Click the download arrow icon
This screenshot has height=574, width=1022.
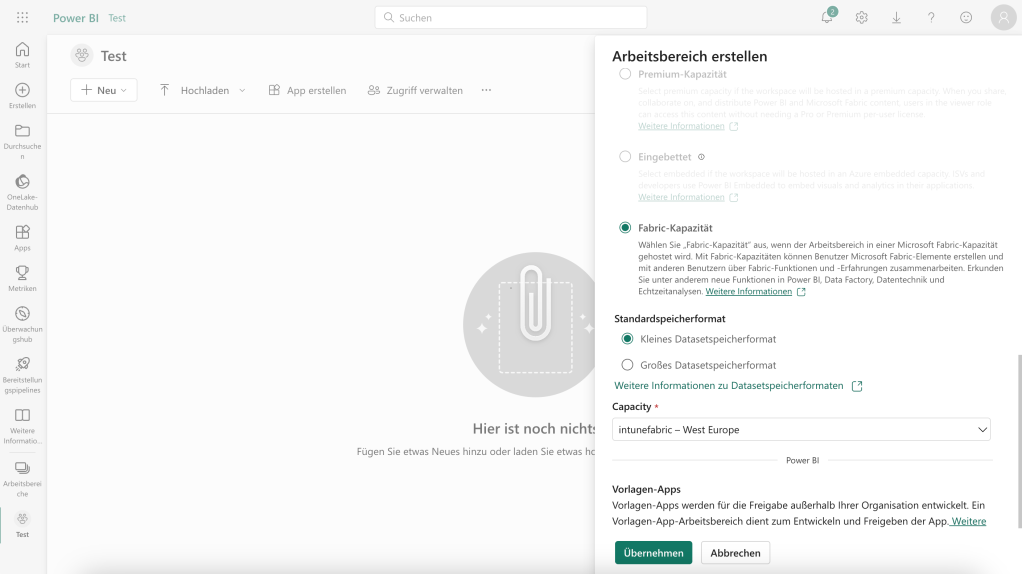point(896,18)
